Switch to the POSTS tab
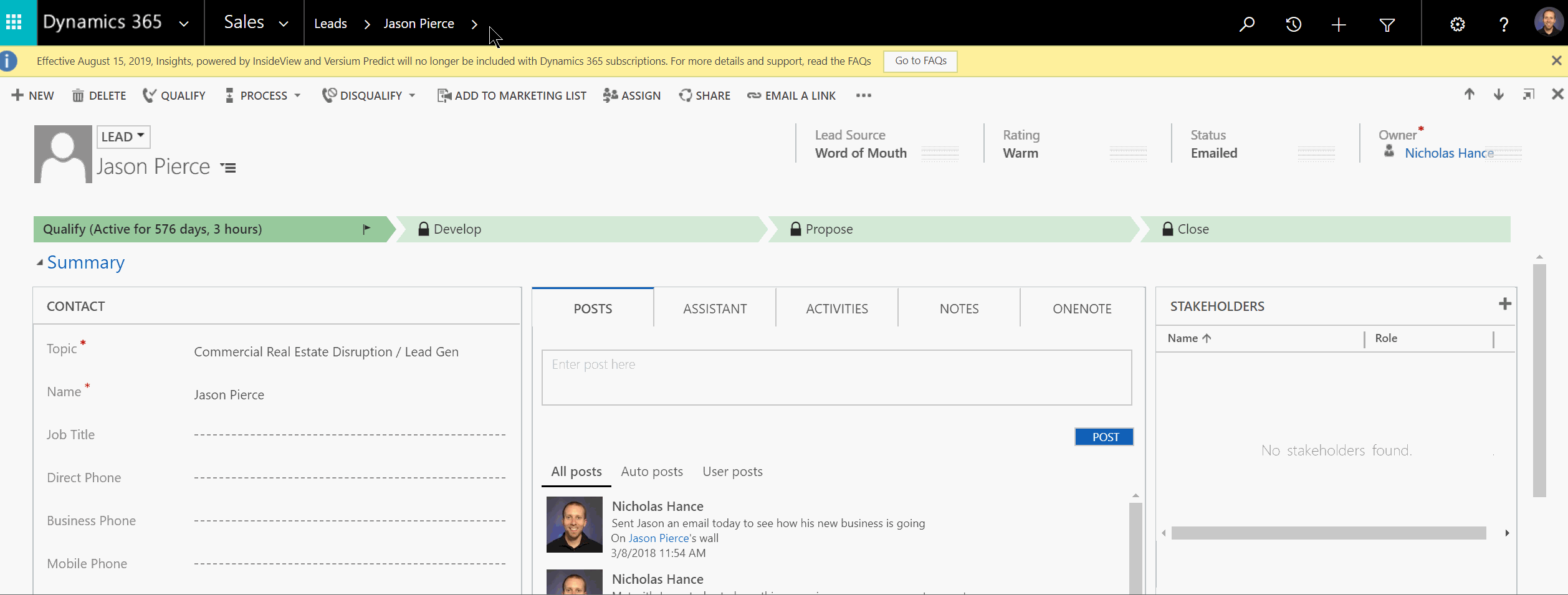The height and width of the screenshot is (595, 1568). click(593, 308)
